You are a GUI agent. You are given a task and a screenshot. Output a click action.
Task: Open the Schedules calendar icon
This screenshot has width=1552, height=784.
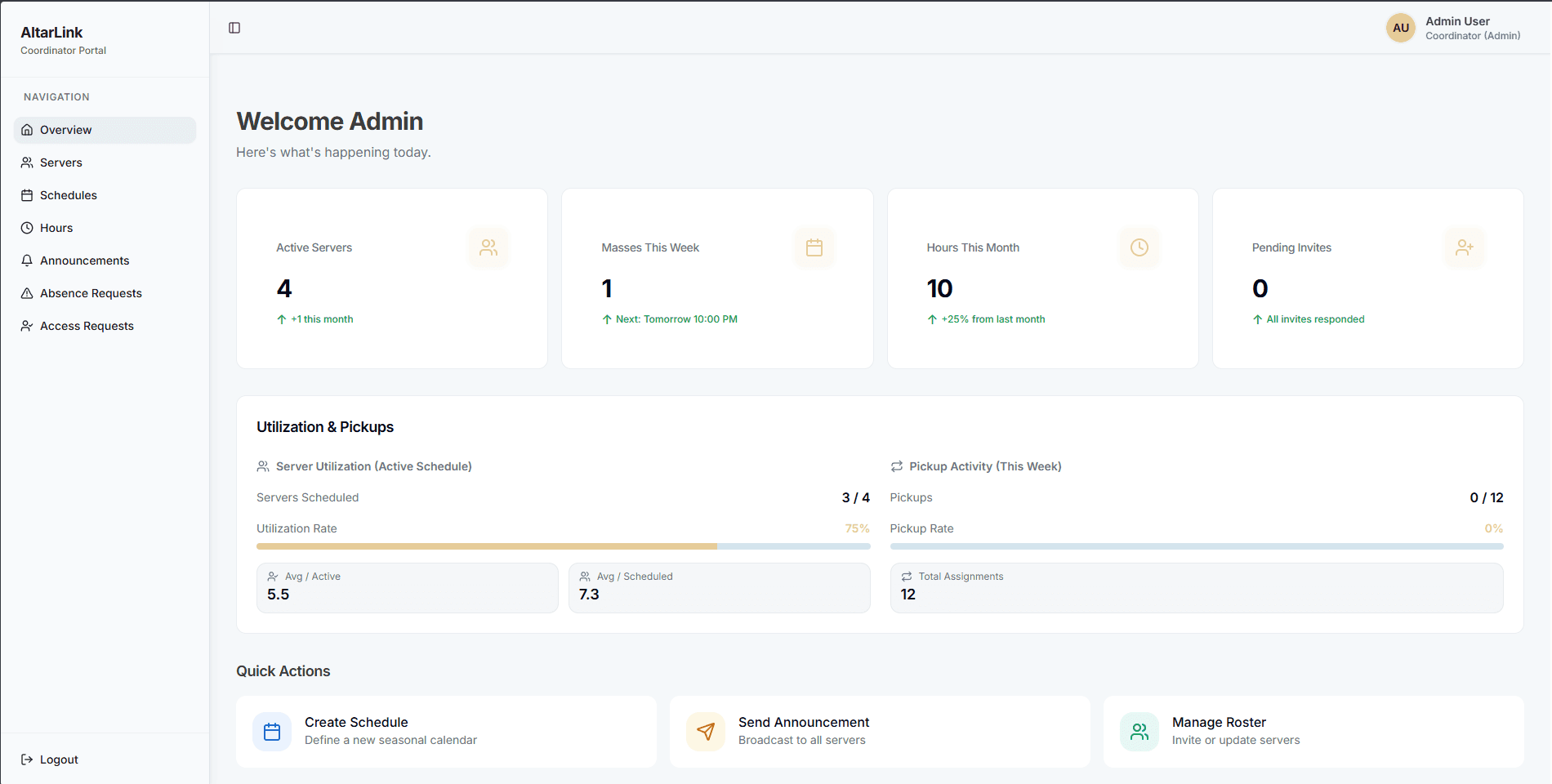click(27, 194)
